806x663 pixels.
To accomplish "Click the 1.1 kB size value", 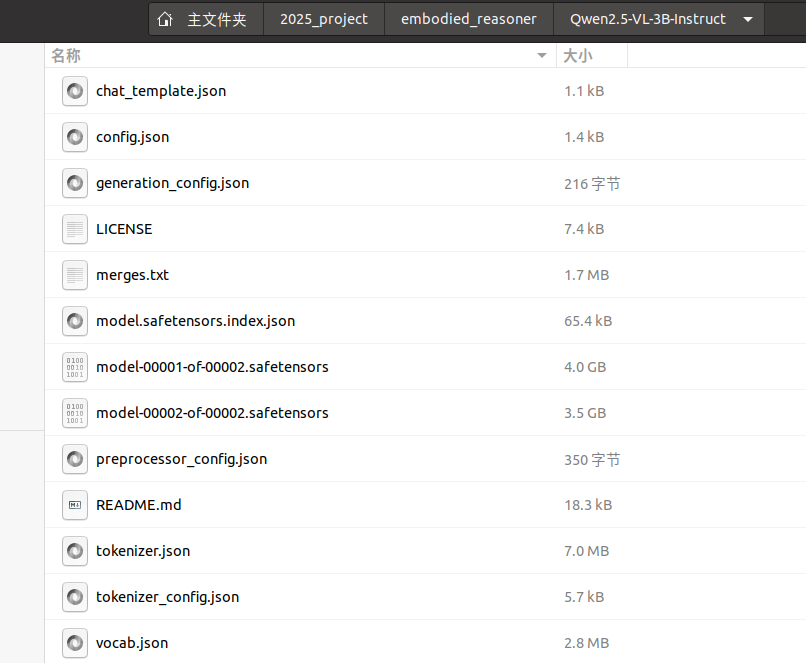I will (584, 91).
